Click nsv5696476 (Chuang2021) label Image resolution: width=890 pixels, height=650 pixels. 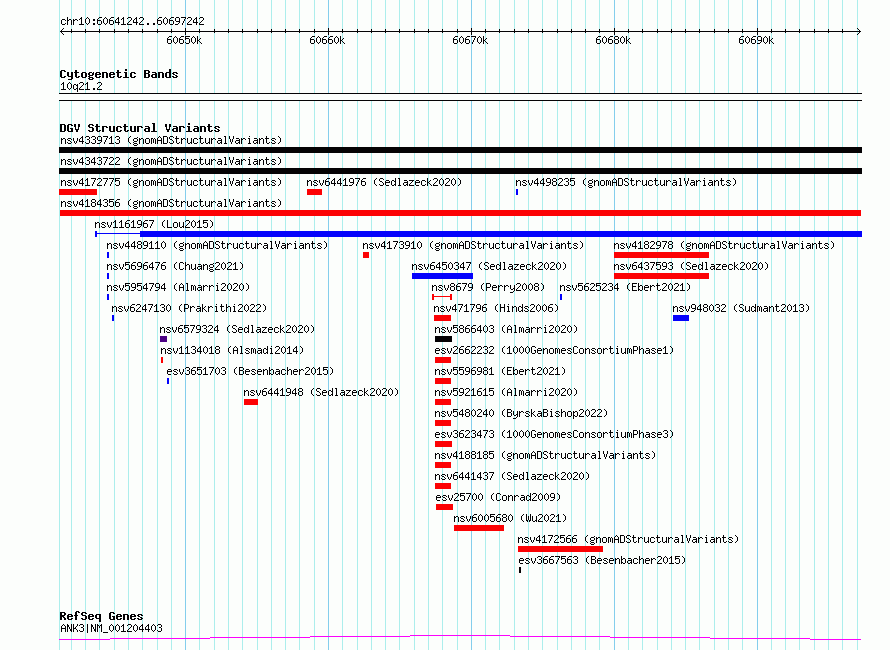pyautogui.click(x=175, y=266)
